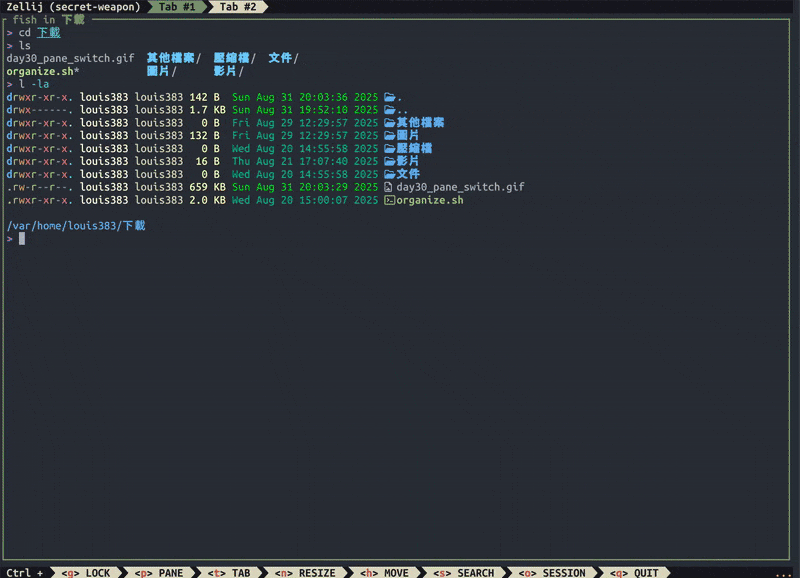Click the 1.7 KB size of parent directory
The height and width of the screenshot is (578, 800).
(x=207, y=110)
